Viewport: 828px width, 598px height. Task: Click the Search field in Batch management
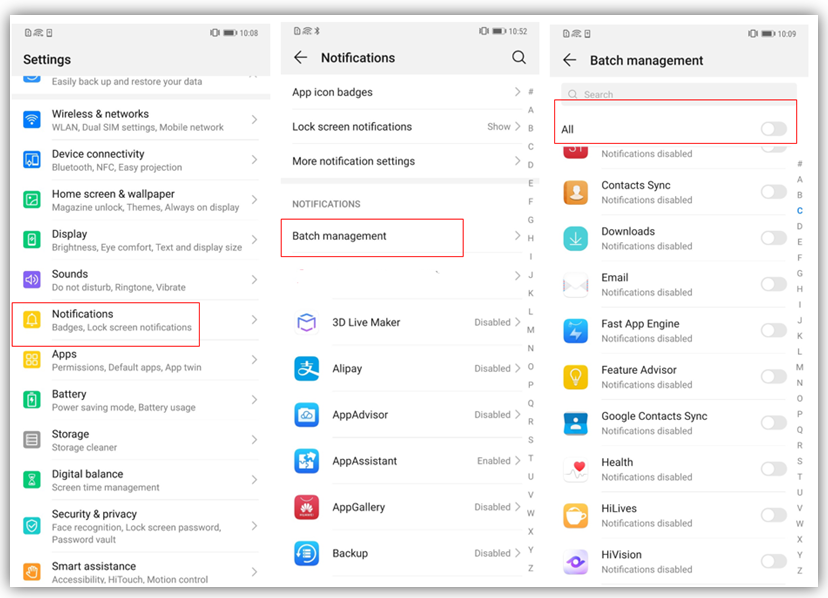tap(680, 94)
